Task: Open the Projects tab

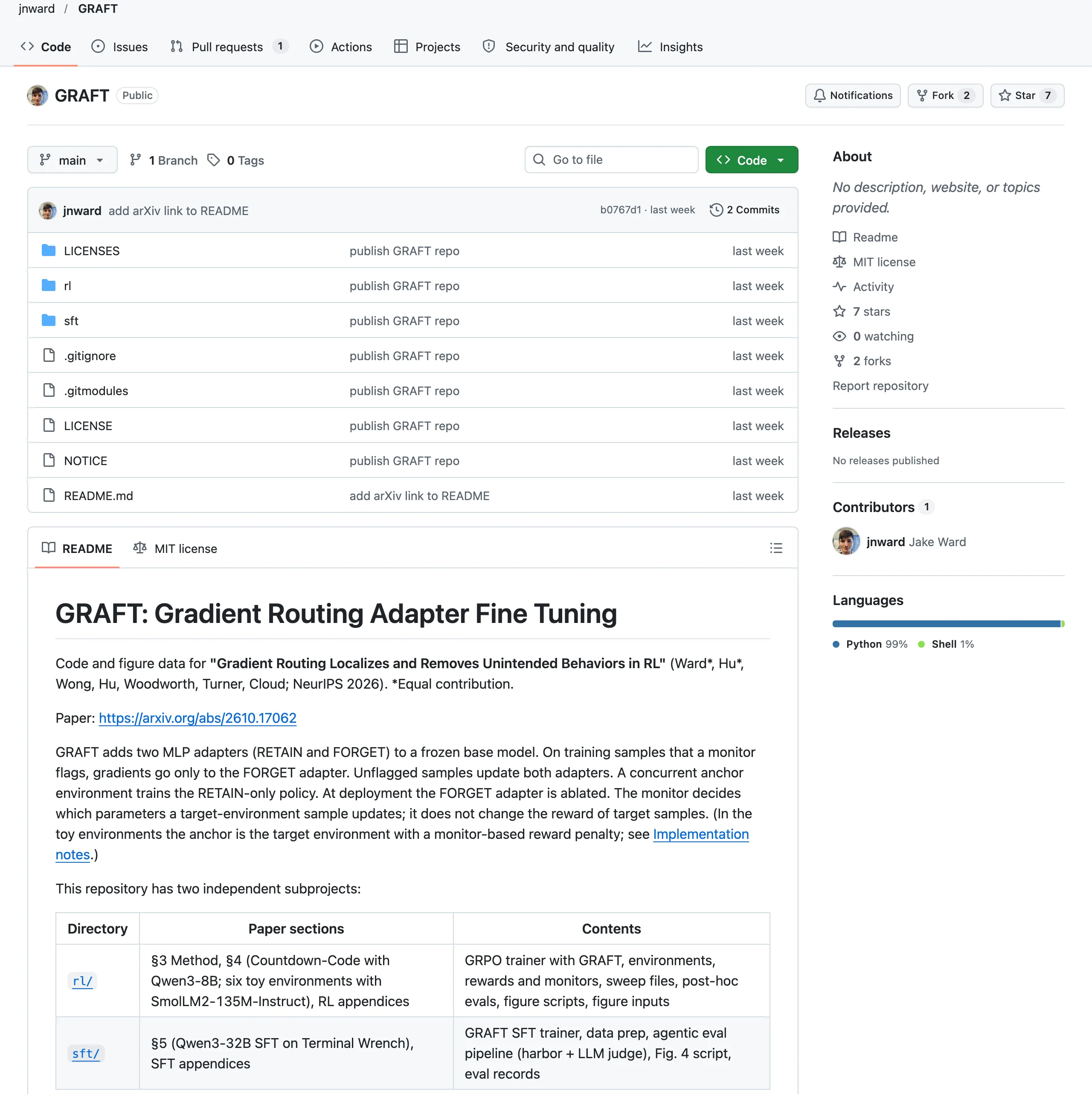Action: point(427,47)
